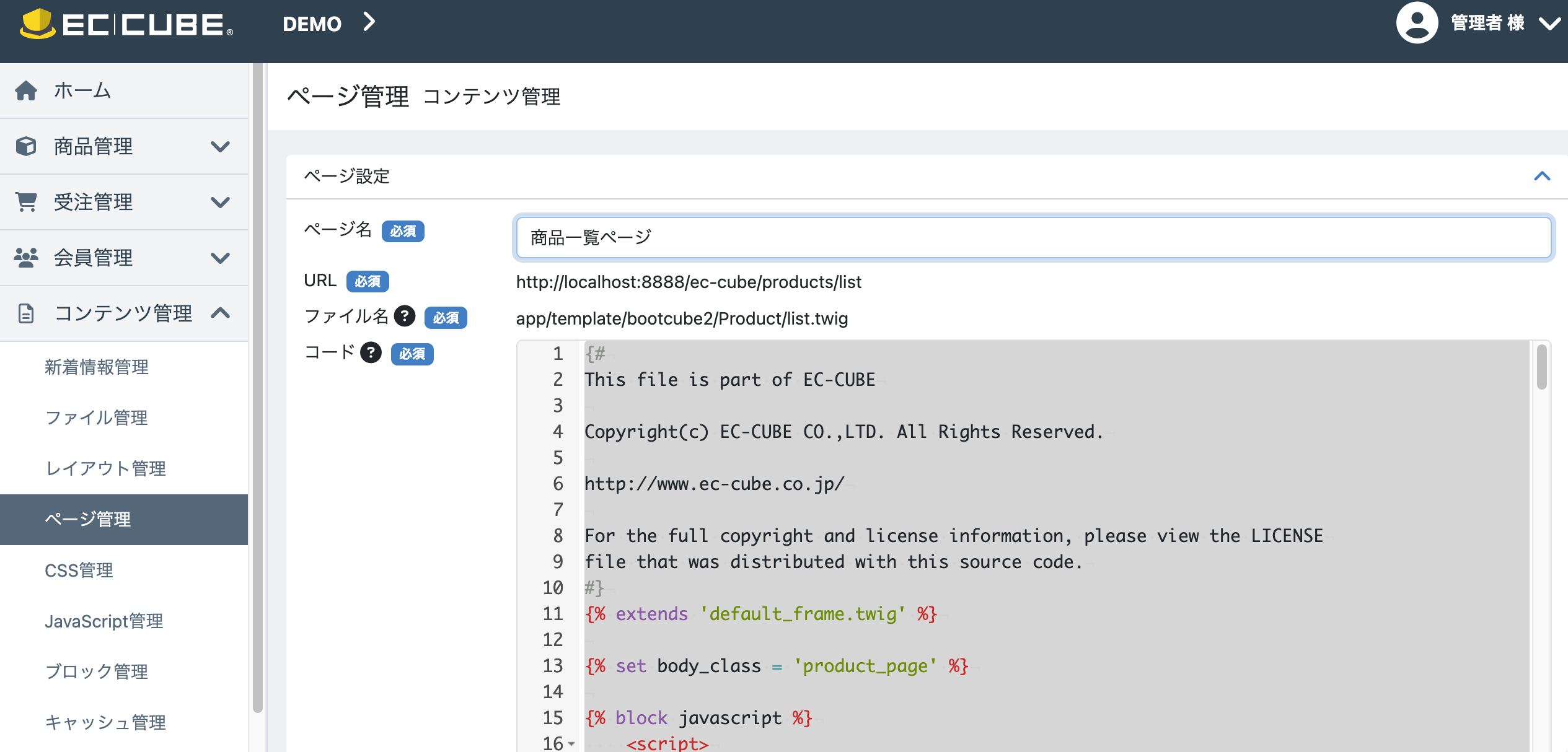This screenshot has width=1568, height=752.
Task: Select the active ページ管理 menu item
Action: pos(124,519)
